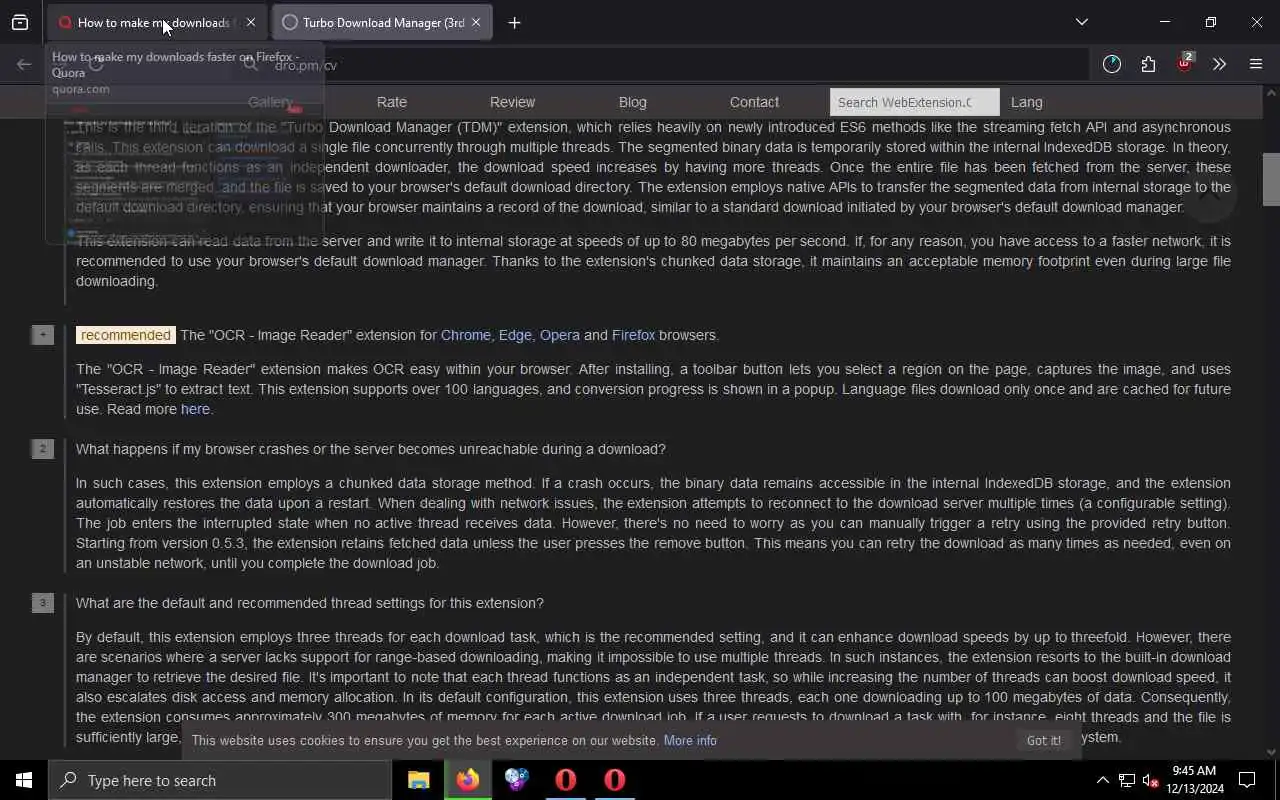The width and height of the screenshot is (1280, 800).
Task: Follow the Chrome browser link
Action: click(x=466, y=335)
